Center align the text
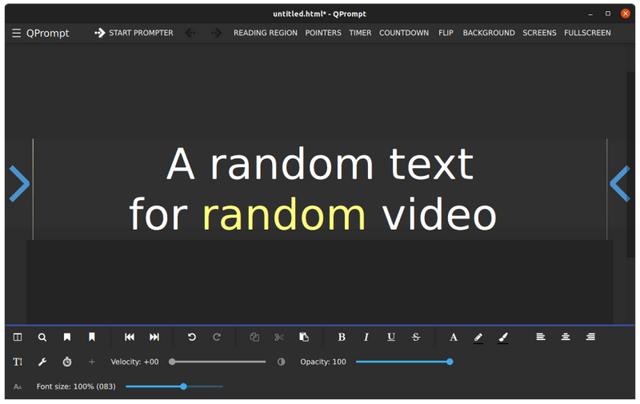 click(x=566, y=337)
